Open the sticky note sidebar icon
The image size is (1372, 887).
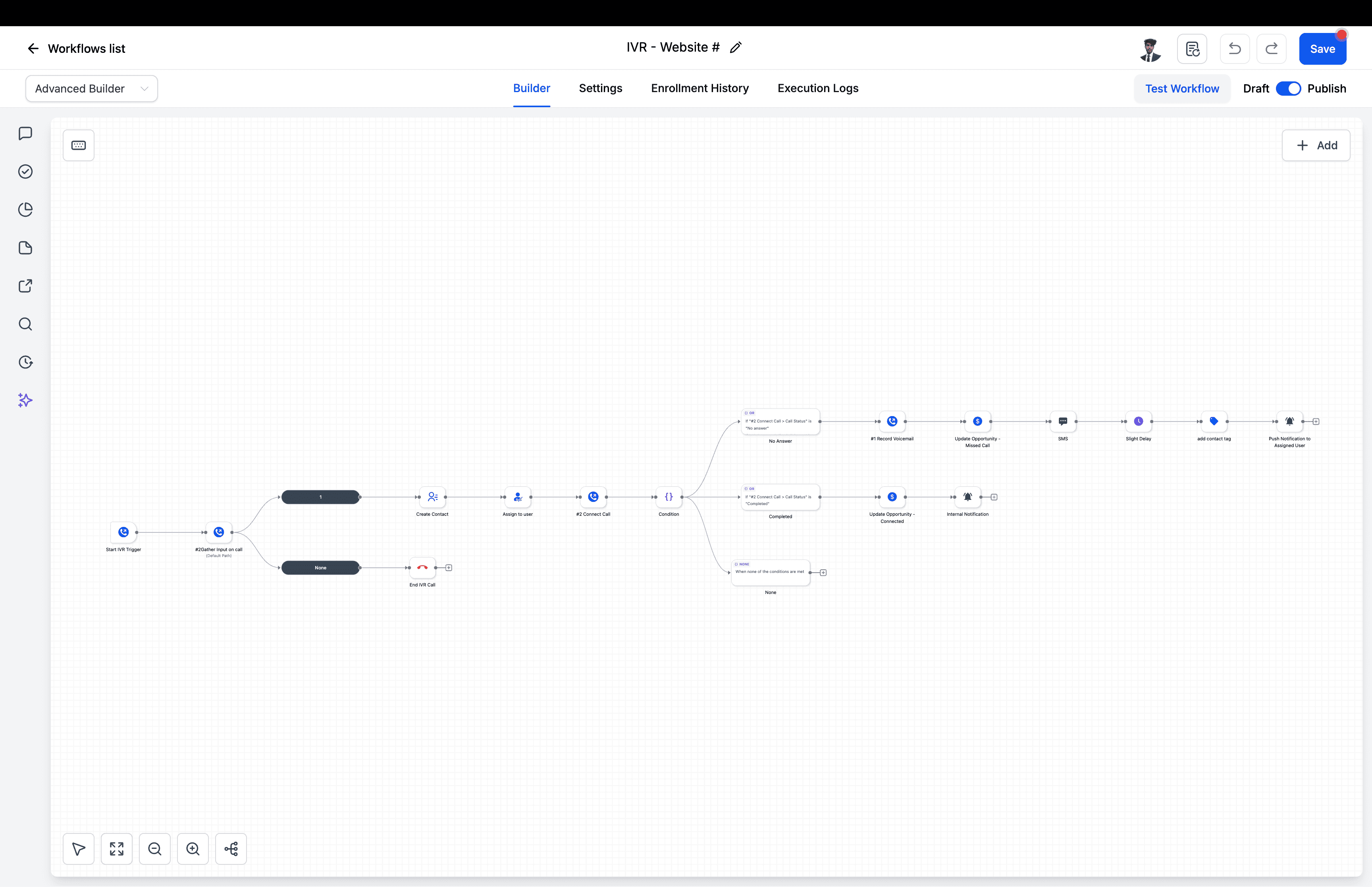tap(25, 248)
